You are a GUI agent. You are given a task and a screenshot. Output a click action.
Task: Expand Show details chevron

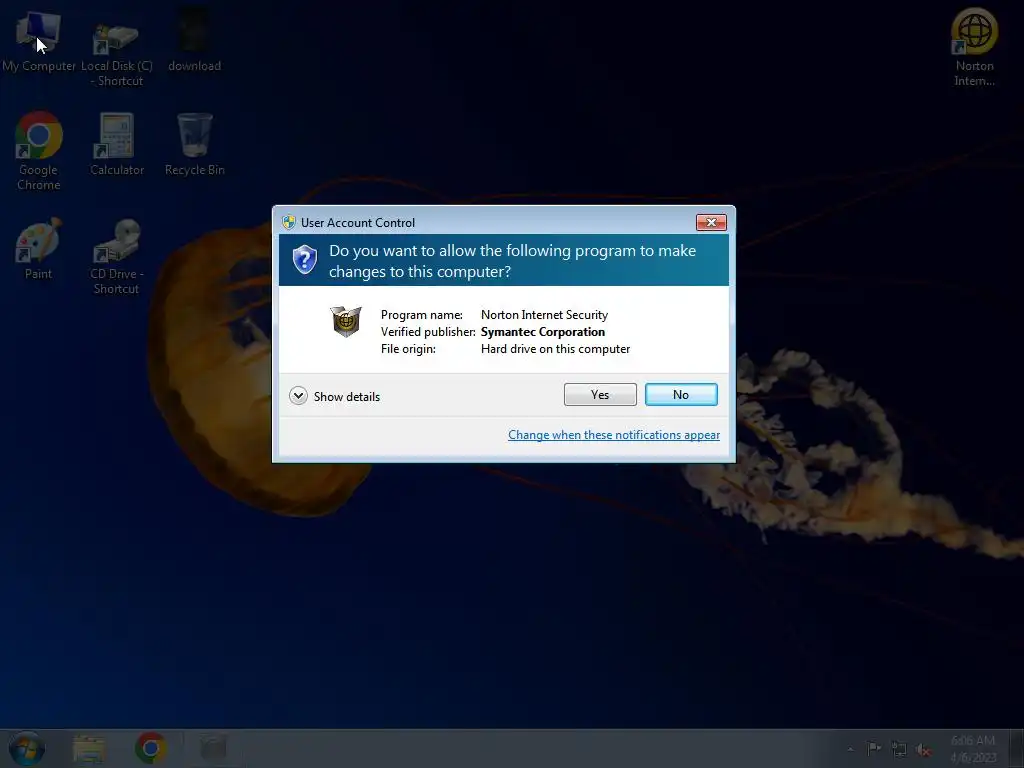pyautogui.click(x=298, y=396)
